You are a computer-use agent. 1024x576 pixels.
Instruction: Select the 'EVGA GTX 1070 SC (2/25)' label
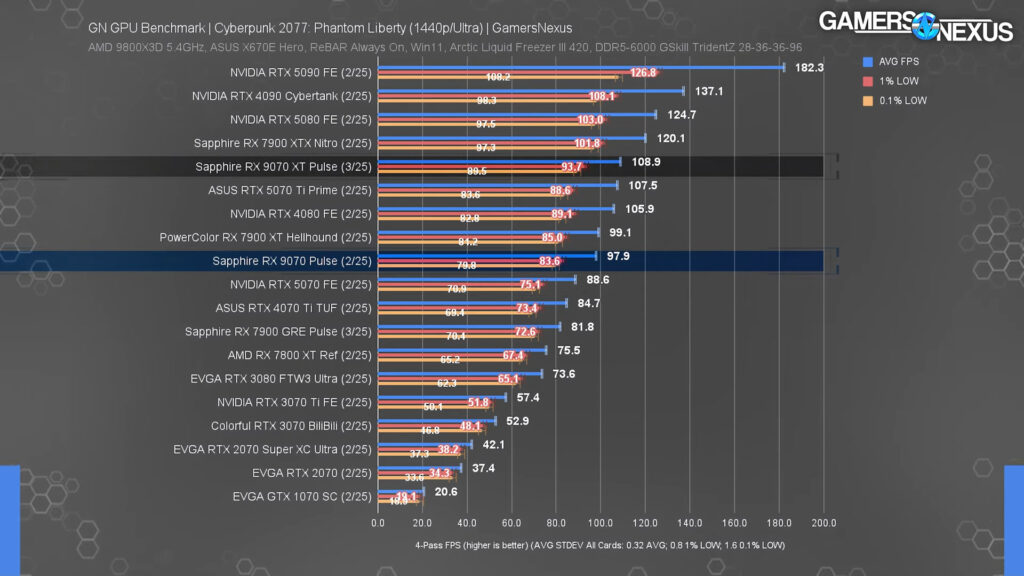(302, 496)
